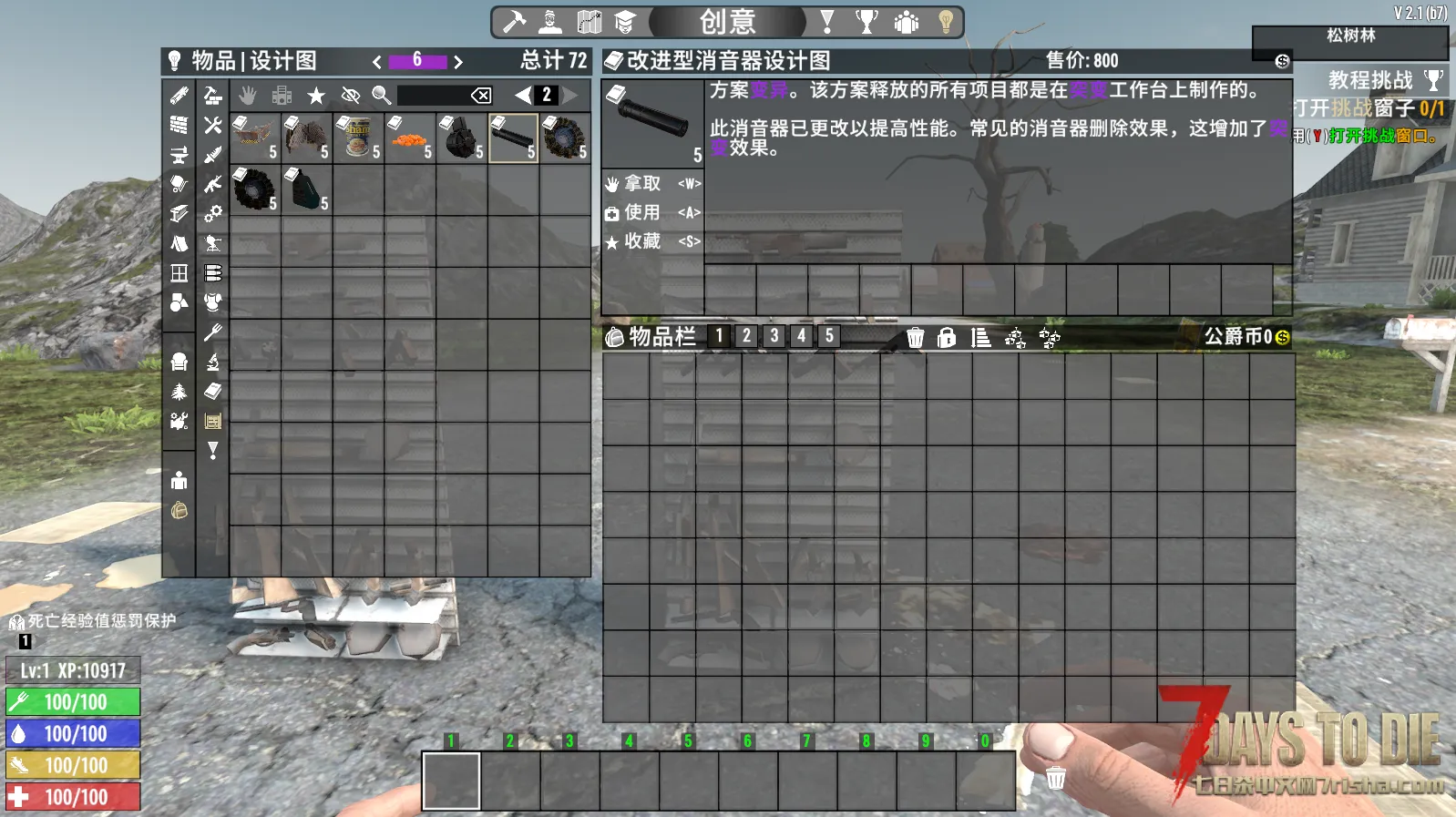Select the steel I-beam category
This screenshot has height=817, width=1456.
179,214
